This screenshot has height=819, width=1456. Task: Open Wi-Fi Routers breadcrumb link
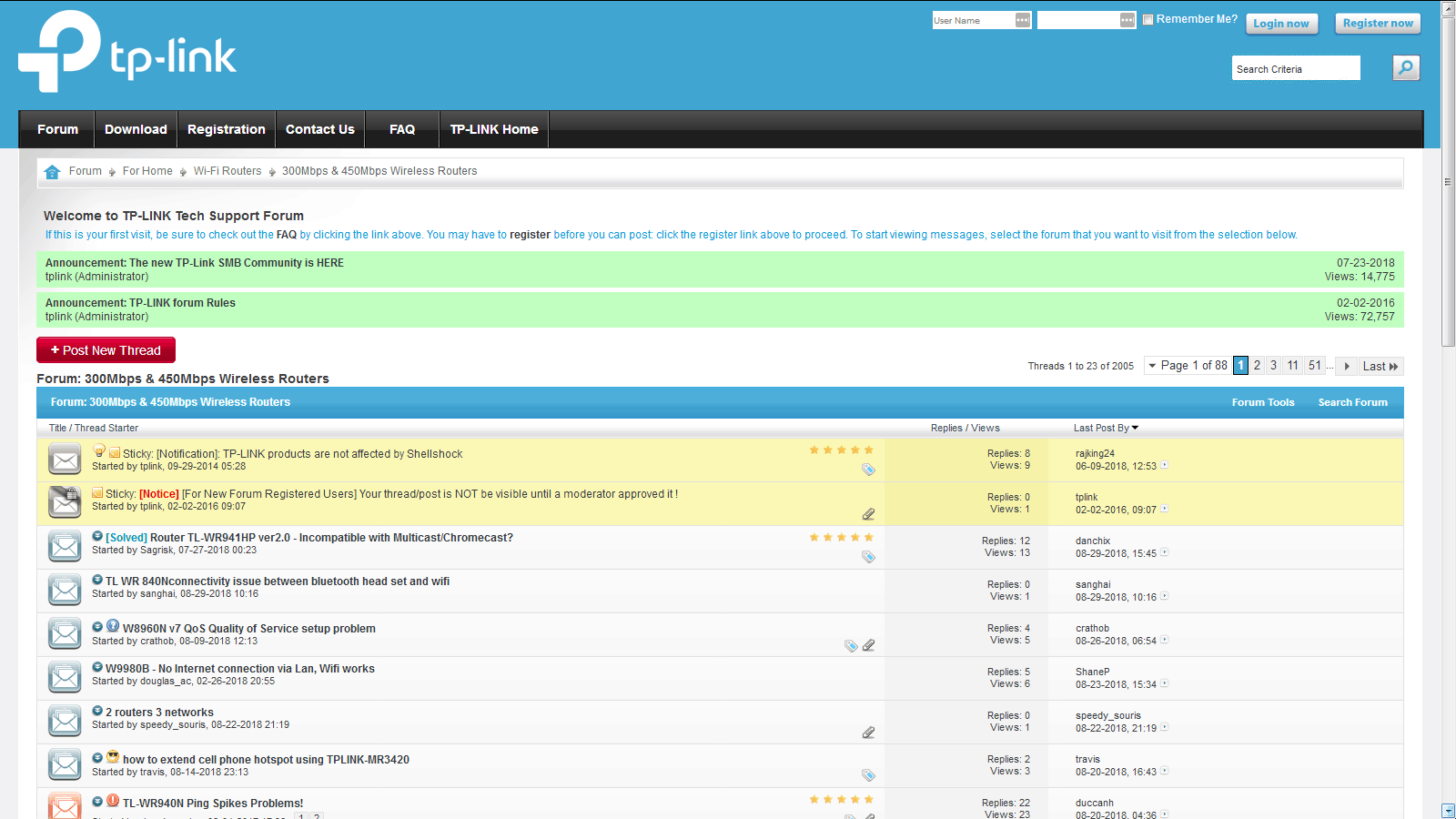point(227,171)
